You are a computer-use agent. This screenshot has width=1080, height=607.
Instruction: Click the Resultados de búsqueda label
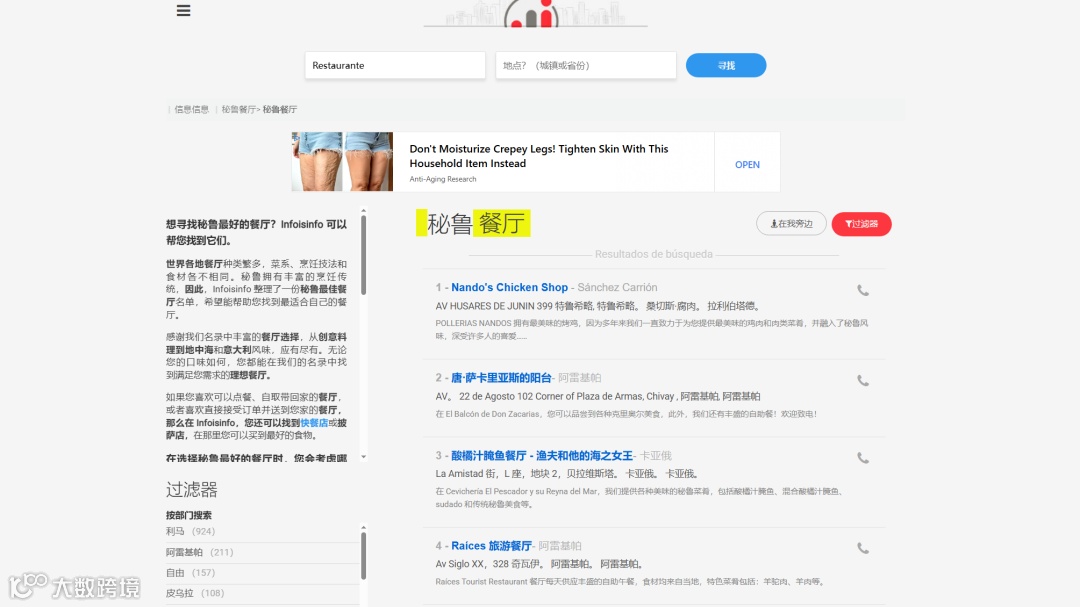(x=654, y=254)
